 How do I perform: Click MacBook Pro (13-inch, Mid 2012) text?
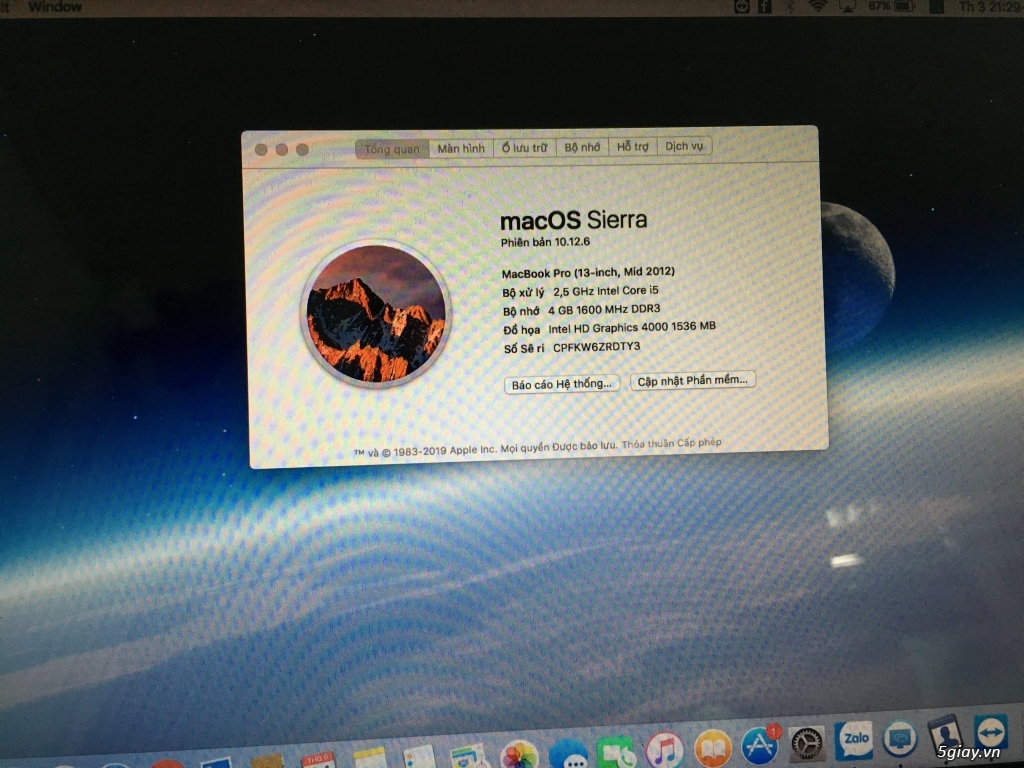[x=588, y=272]
